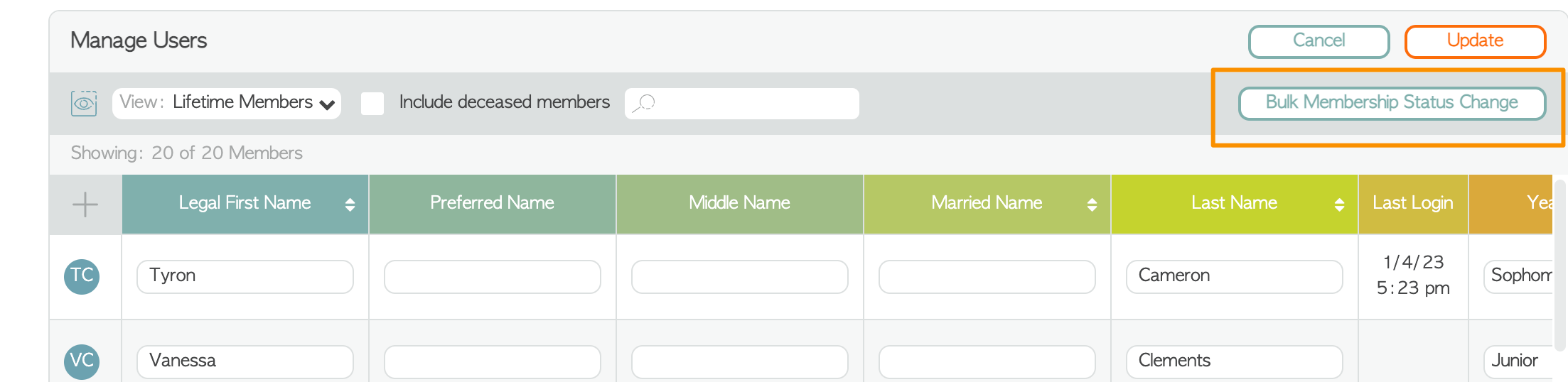This screenshot has height=382, width=1568.
Task: Sort by Legal First Name arrows
Action: (x=350, y=204)
